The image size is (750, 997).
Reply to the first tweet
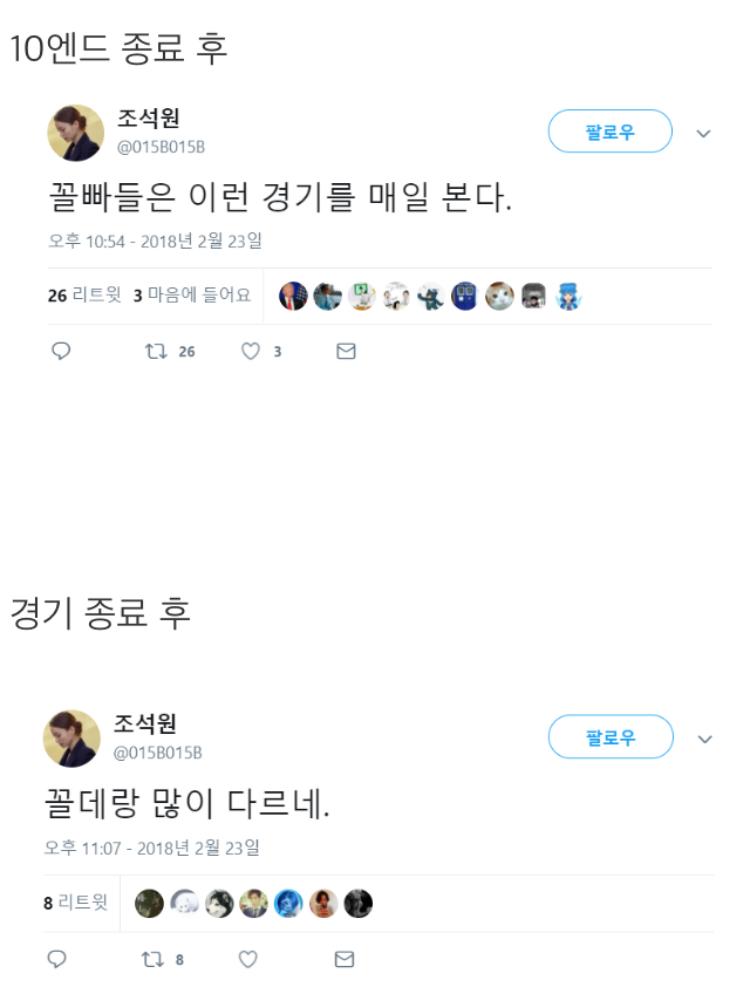60,351
